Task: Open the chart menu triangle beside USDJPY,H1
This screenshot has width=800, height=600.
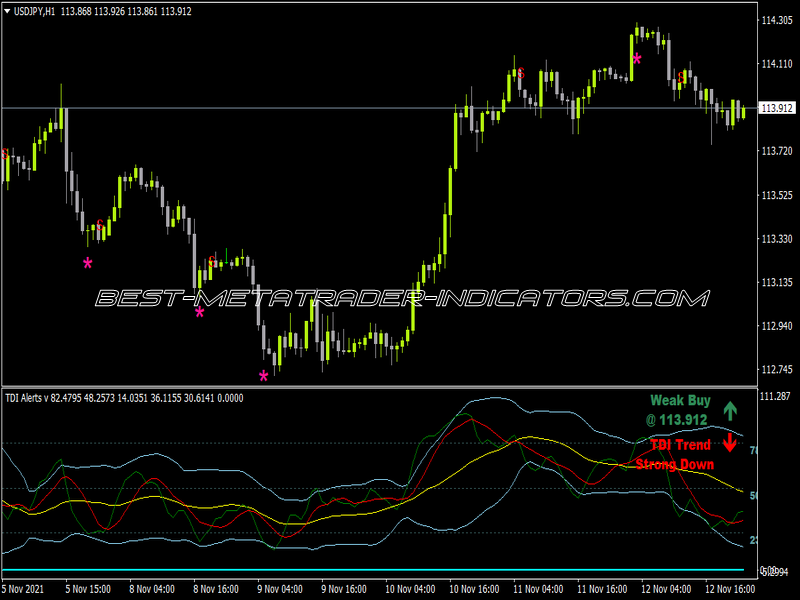Action: (x=7, y=11)
